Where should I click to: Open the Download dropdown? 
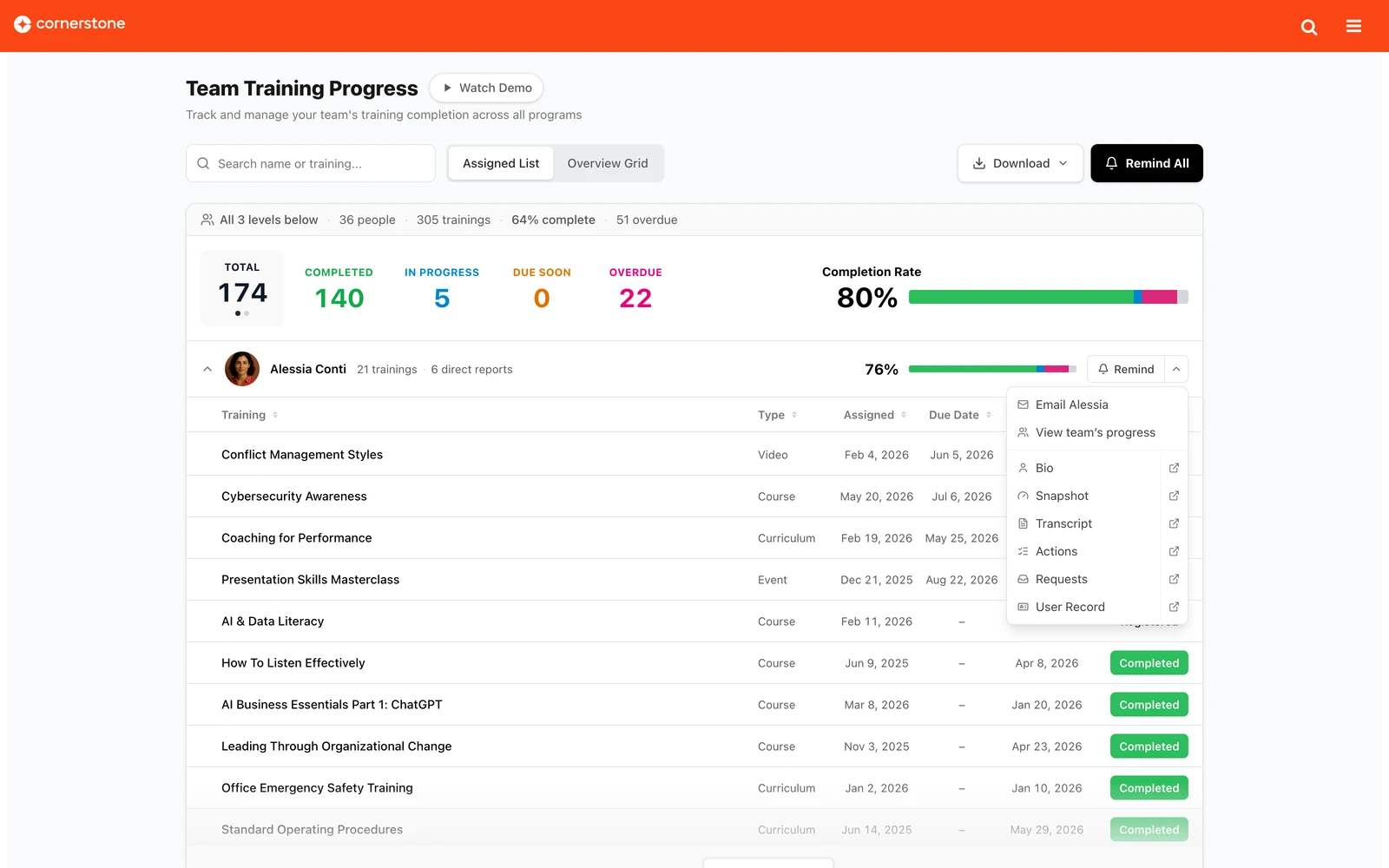pos(1021,163)
